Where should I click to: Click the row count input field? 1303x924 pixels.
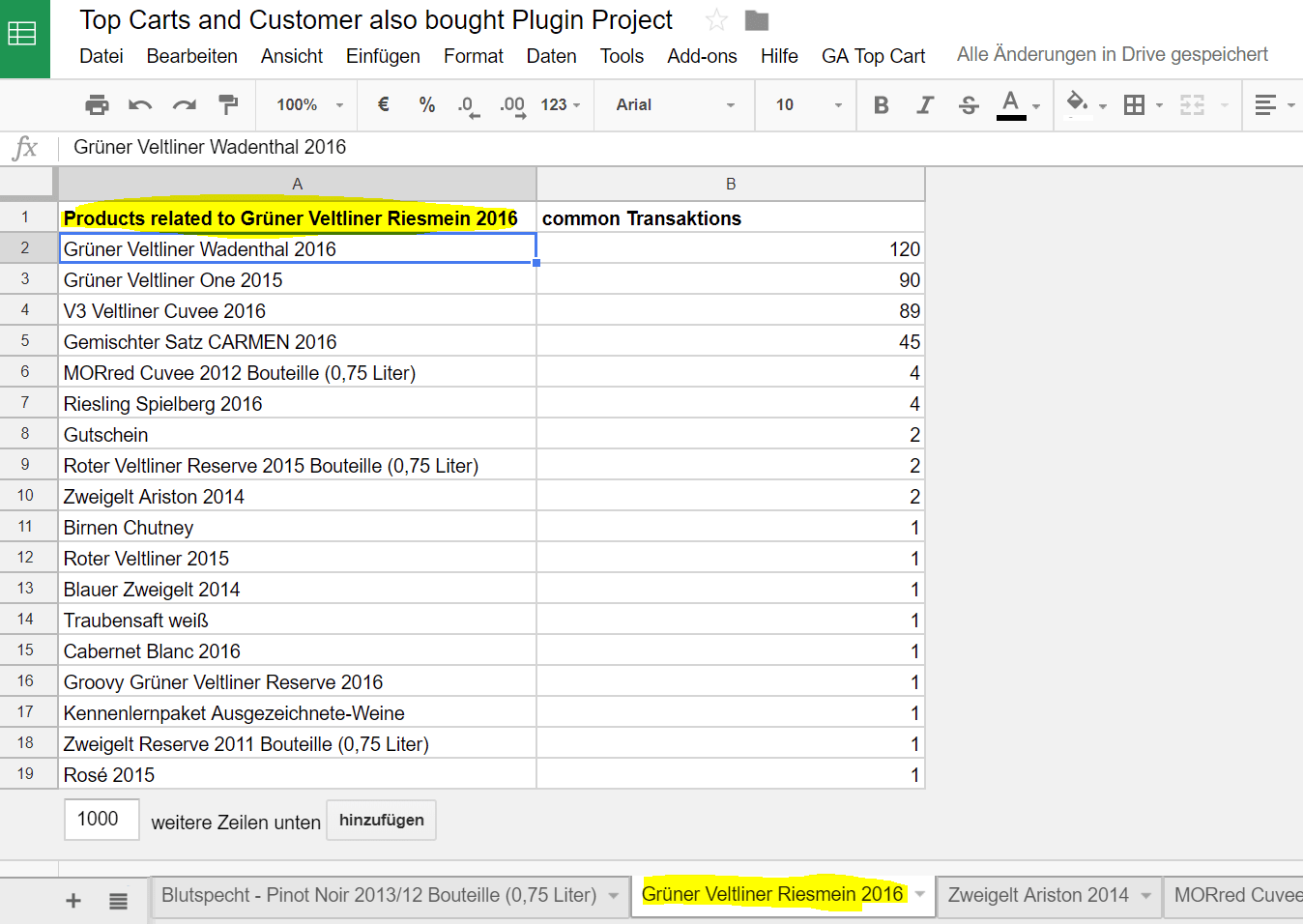(101, 820)
